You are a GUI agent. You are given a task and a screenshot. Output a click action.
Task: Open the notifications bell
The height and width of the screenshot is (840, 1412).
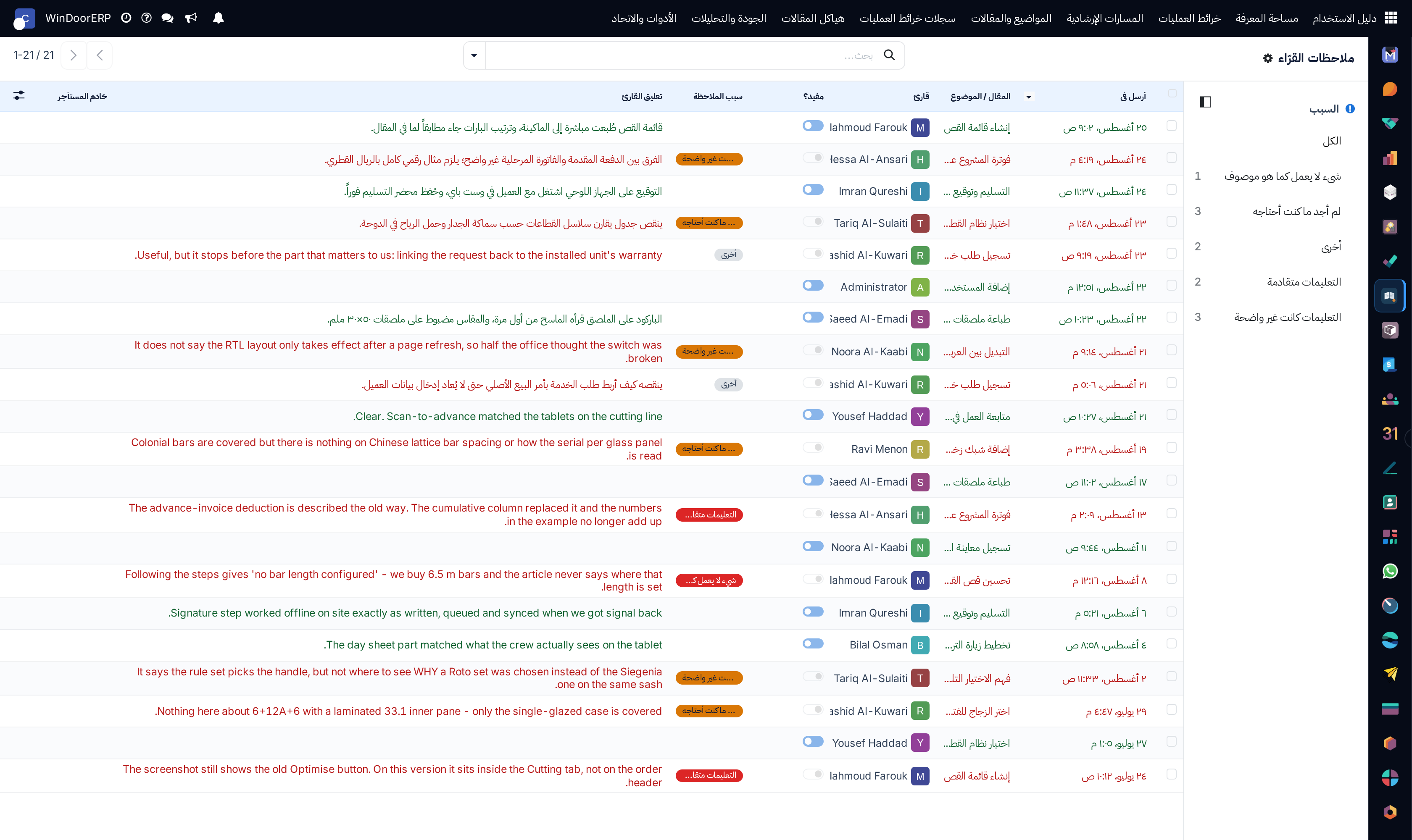click(x=218, y=18)
